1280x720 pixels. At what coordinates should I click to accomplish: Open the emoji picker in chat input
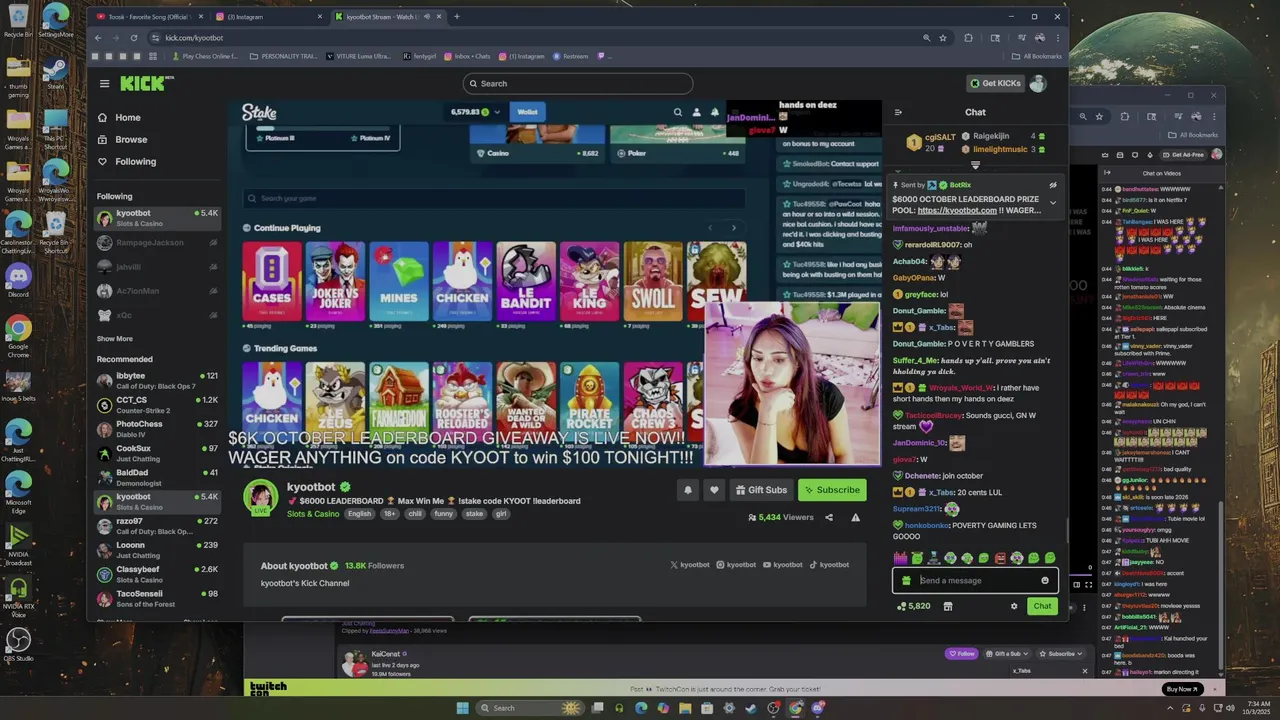1045,580
